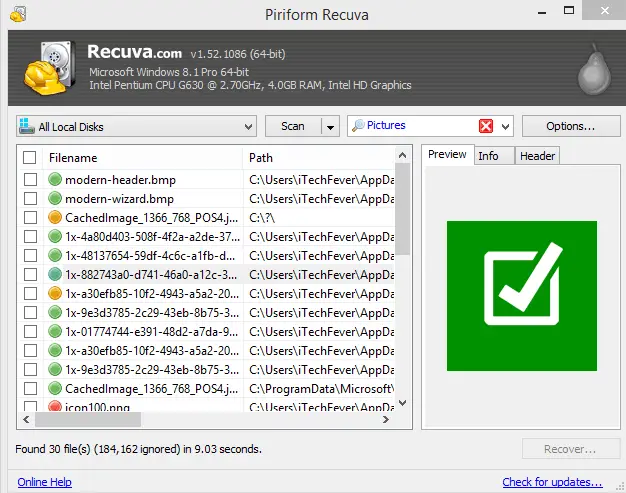Click the Found 30 file(s) status text
The image size is (626, 493).
click(138, 449)
